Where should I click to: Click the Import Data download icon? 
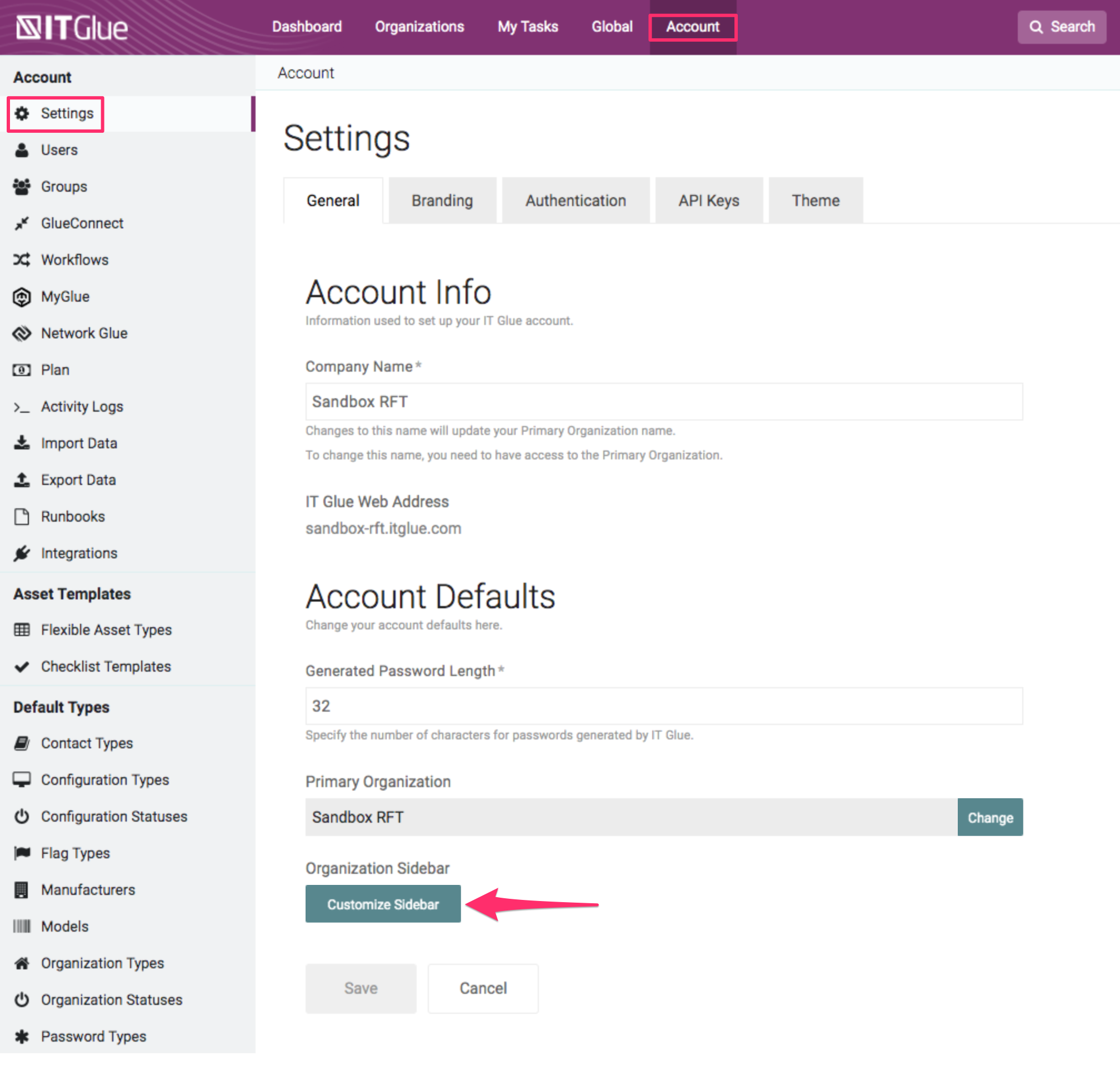22,443
